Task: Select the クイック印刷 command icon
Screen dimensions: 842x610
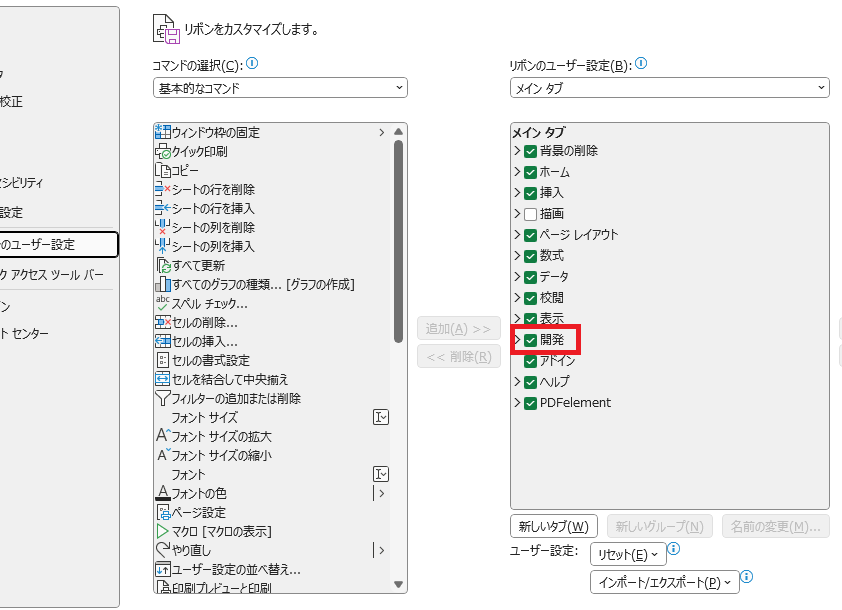Action: point(166,151)
